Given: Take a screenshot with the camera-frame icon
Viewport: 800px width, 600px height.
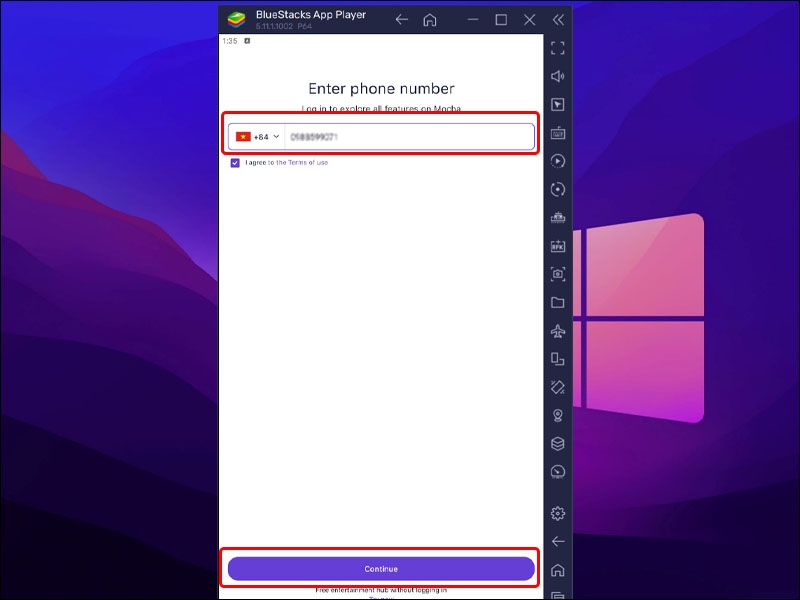Looking at the screenshot, I should click(x=558, y=274).
